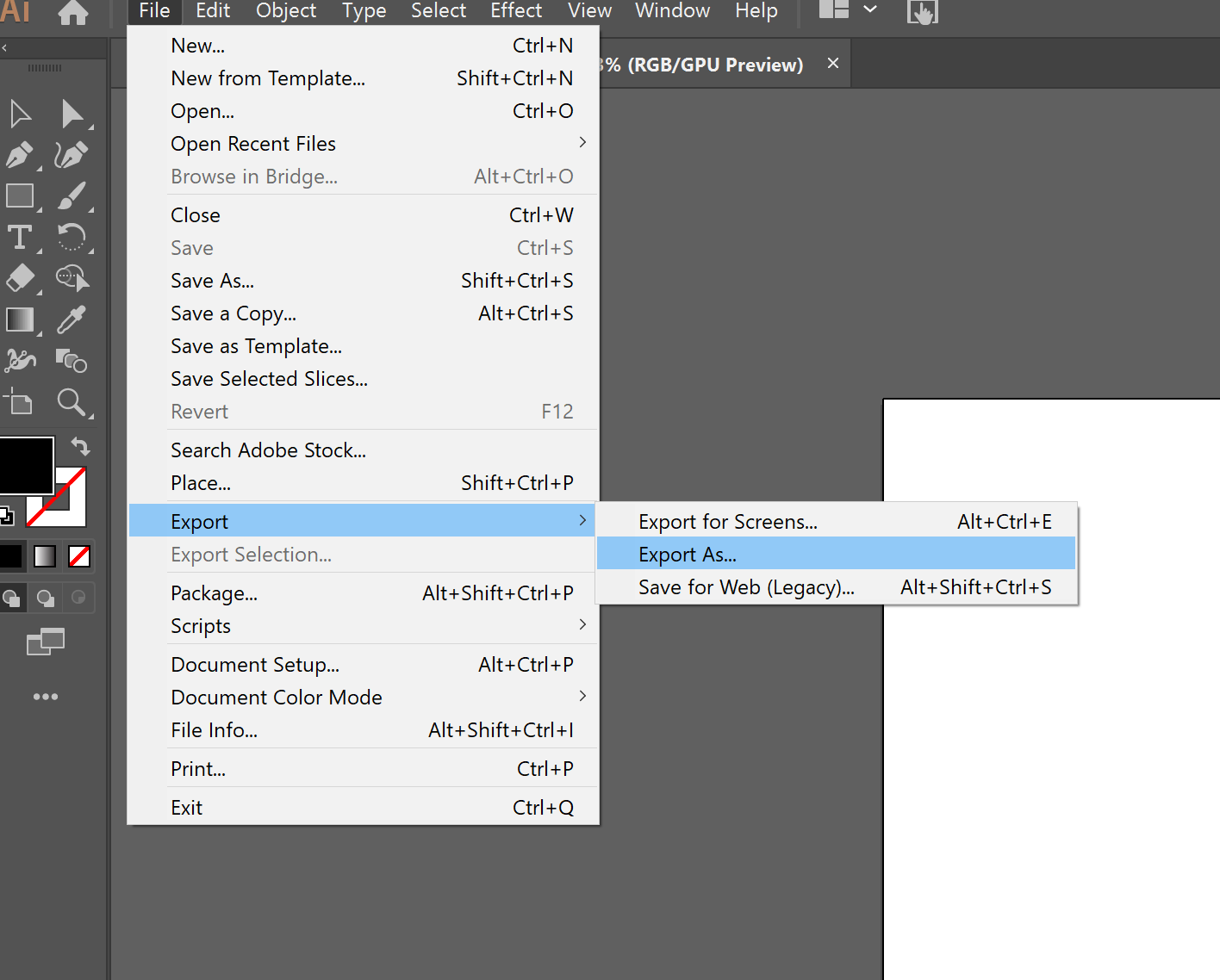Select the Artboard tool
Screen dimensions: 1220x980
click(x=17, y=402)
